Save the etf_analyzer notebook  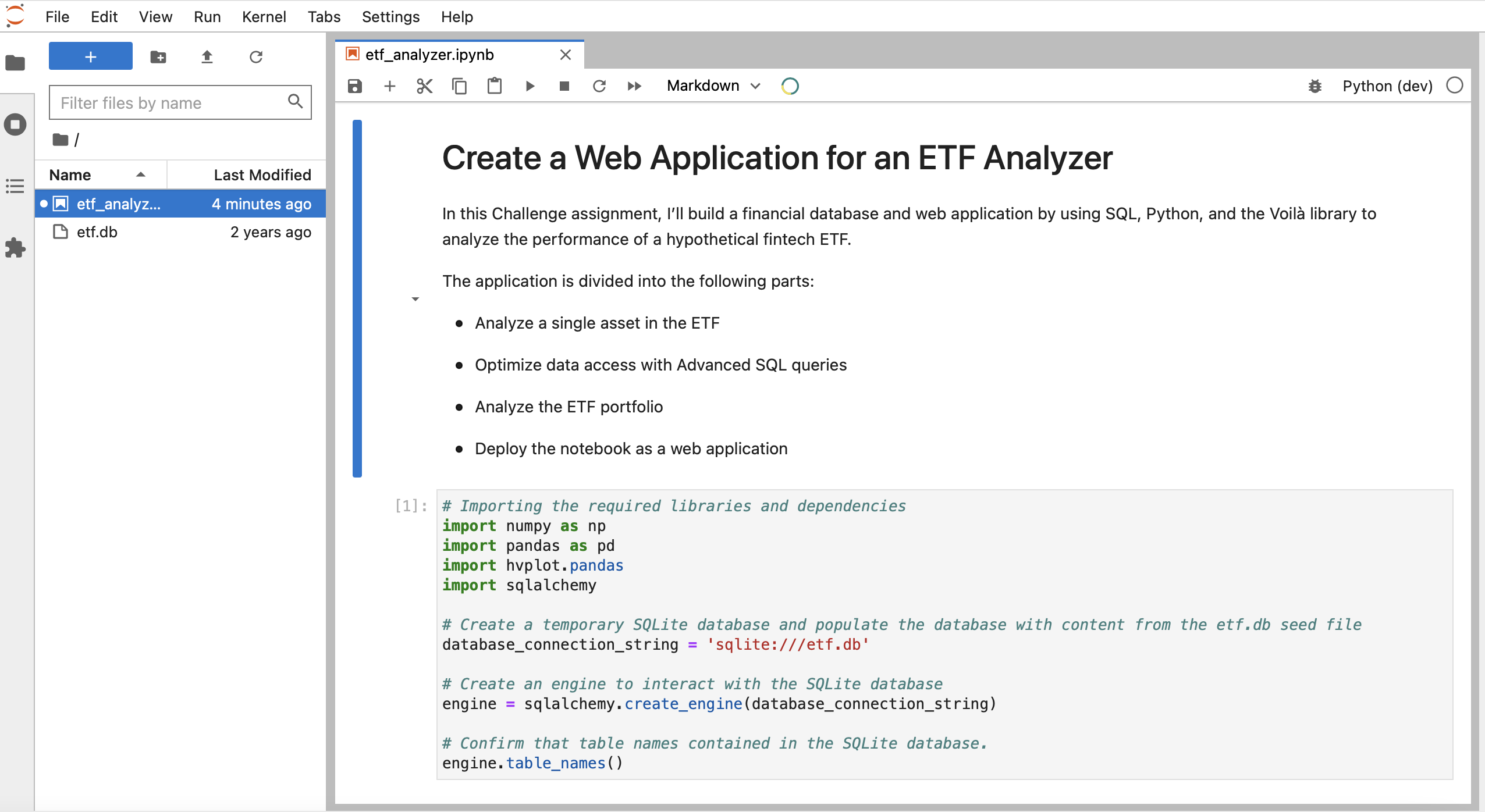(354, 86)
